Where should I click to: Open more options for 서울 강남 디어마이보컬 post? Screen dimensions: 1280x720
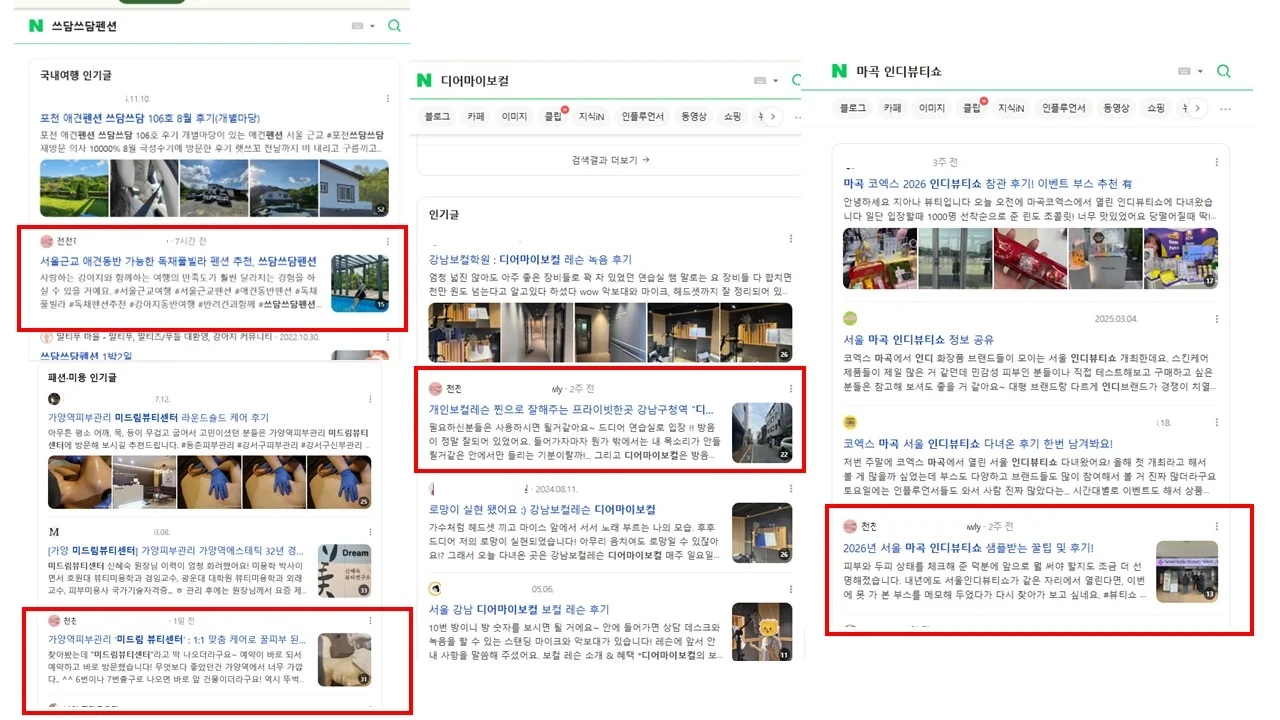791,589
